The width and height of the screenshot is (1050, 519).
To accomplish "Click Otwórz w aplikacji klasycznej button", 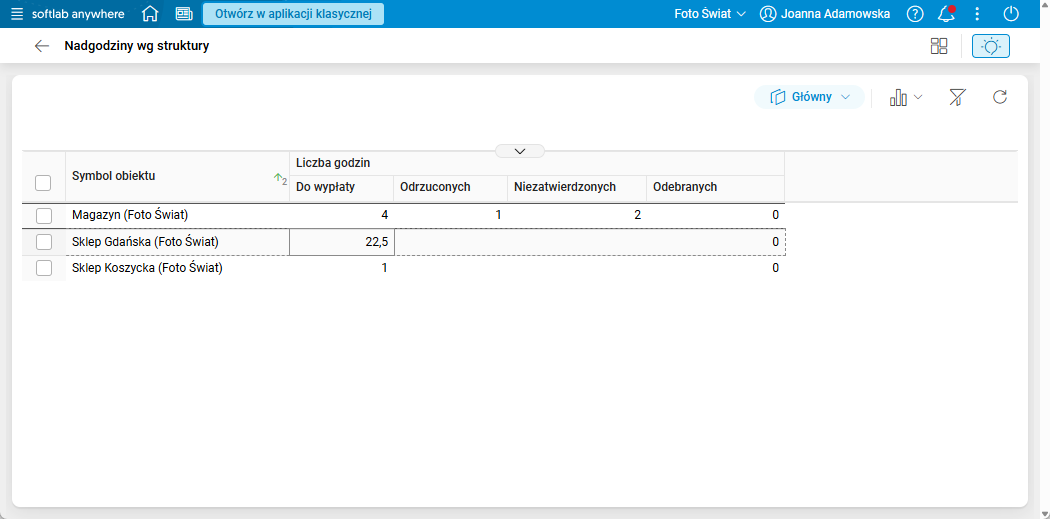I will 293,14.
